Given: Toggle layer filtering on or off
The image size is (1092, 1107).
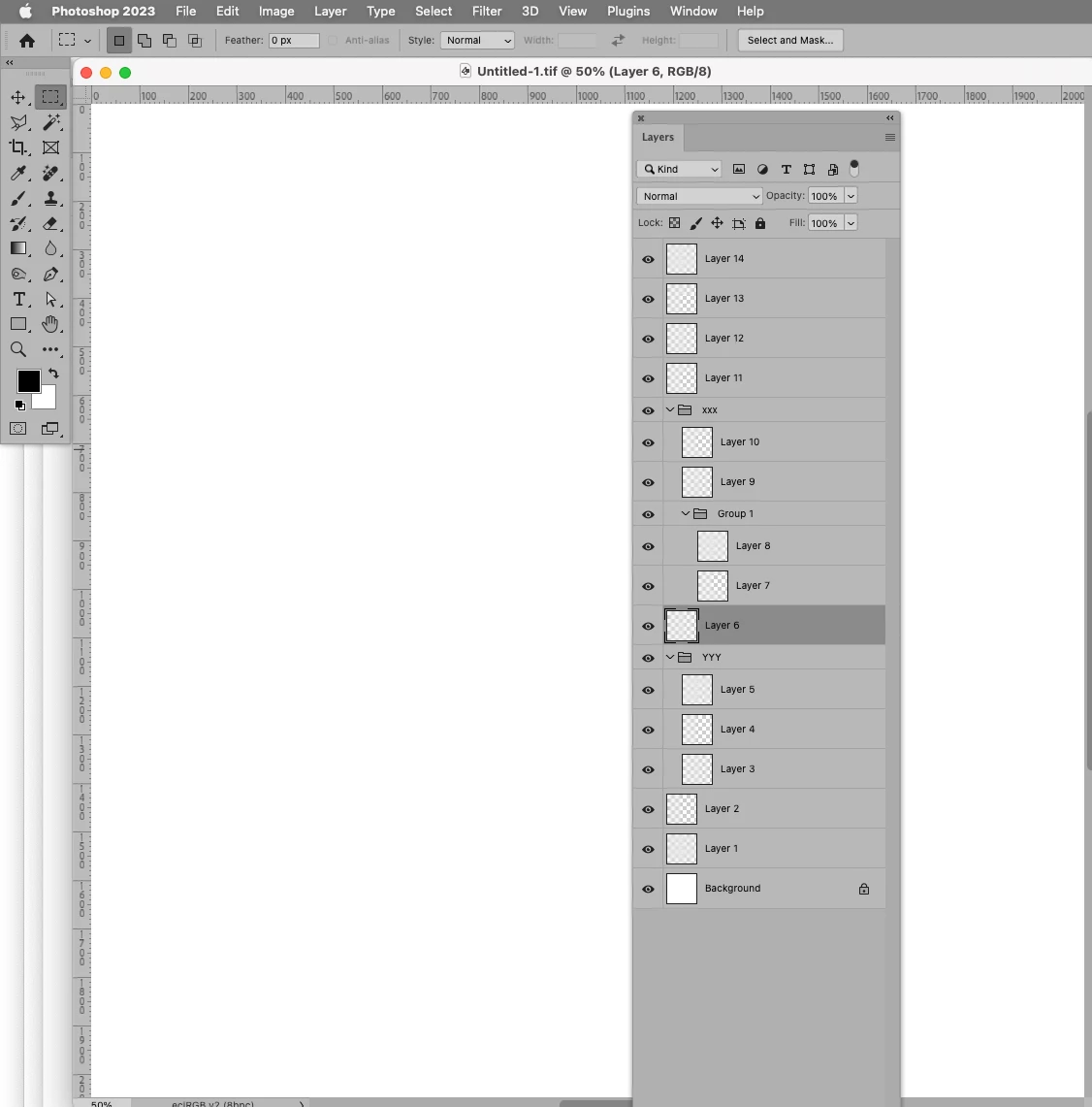Looking at the screenshot, I should tap(854, 168).
